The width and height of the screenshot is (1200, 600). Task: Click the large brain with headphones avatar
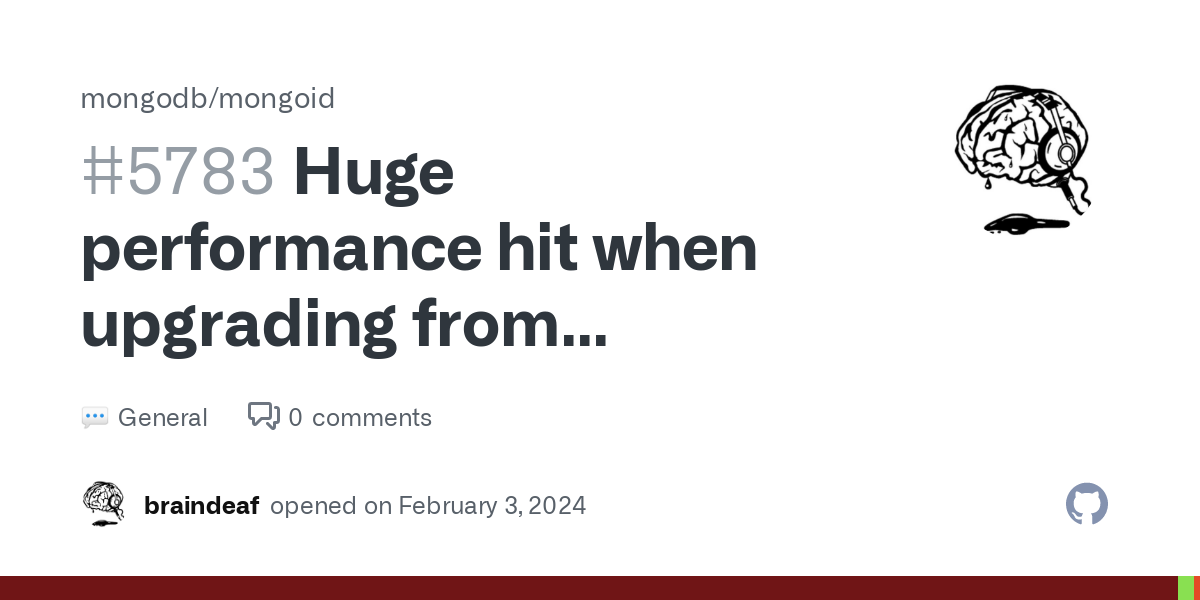click(1022, 160)
